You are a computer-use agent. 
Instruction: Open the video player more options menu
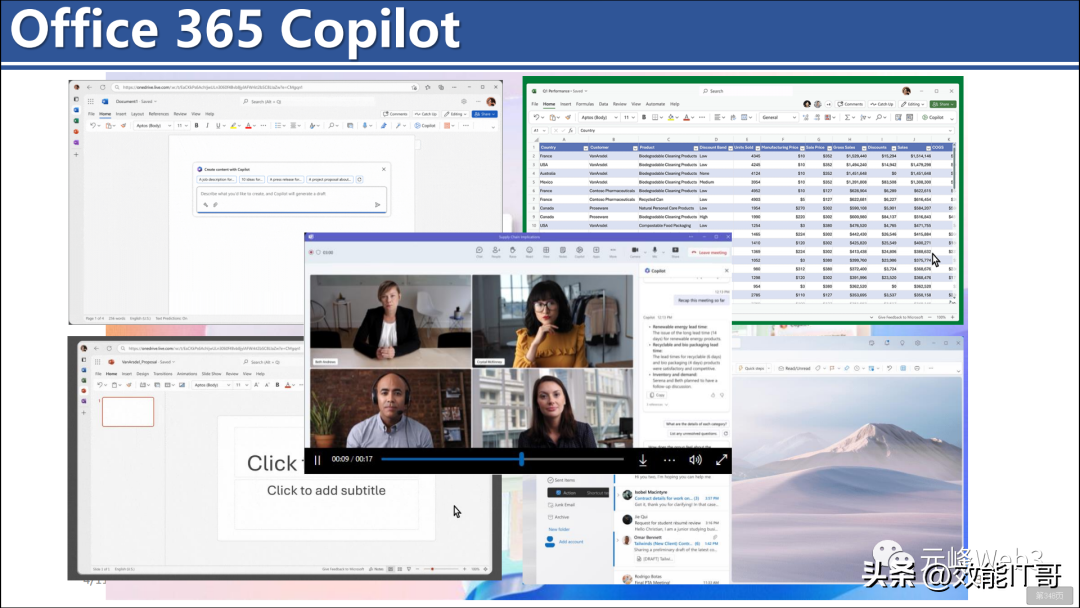pos(669,460)
